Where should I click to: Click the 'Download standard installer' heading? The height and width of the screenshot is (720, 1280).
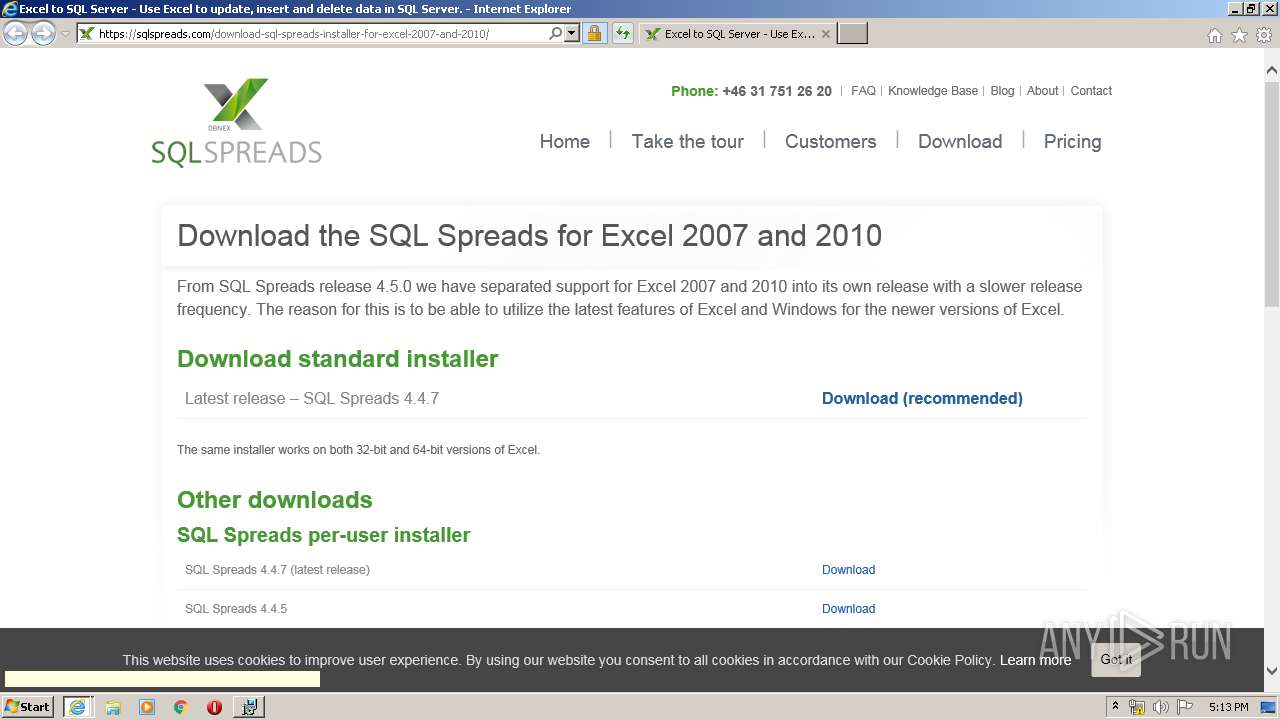click(x=338, y=359)
